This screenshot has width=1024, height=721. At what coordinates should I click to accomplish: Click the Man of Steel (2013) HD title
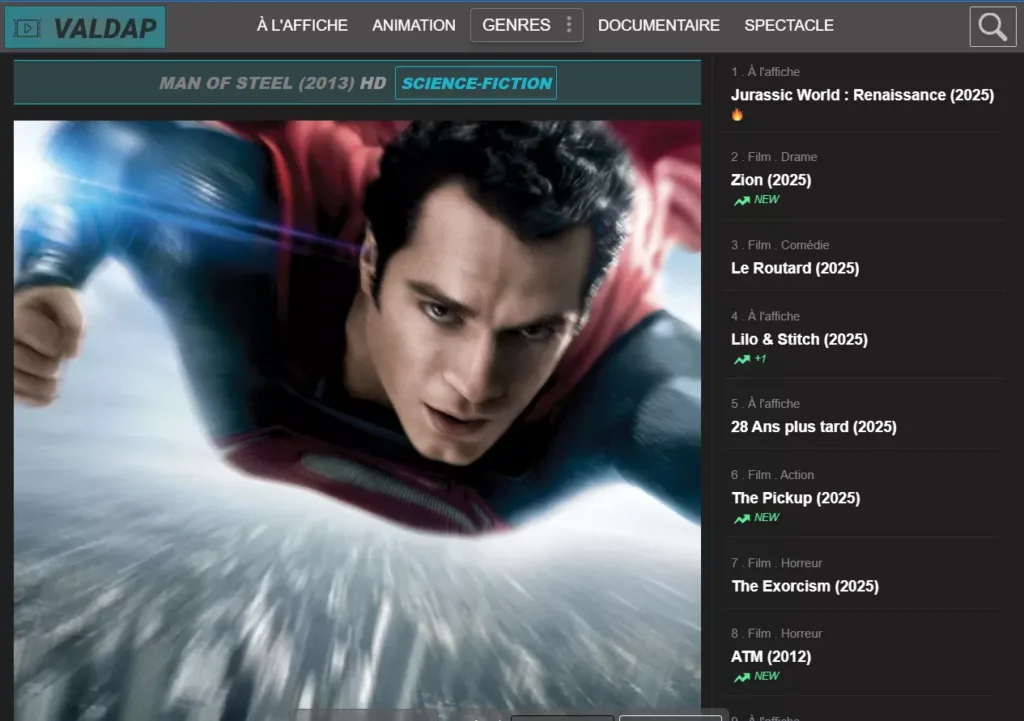pos(272,83)
